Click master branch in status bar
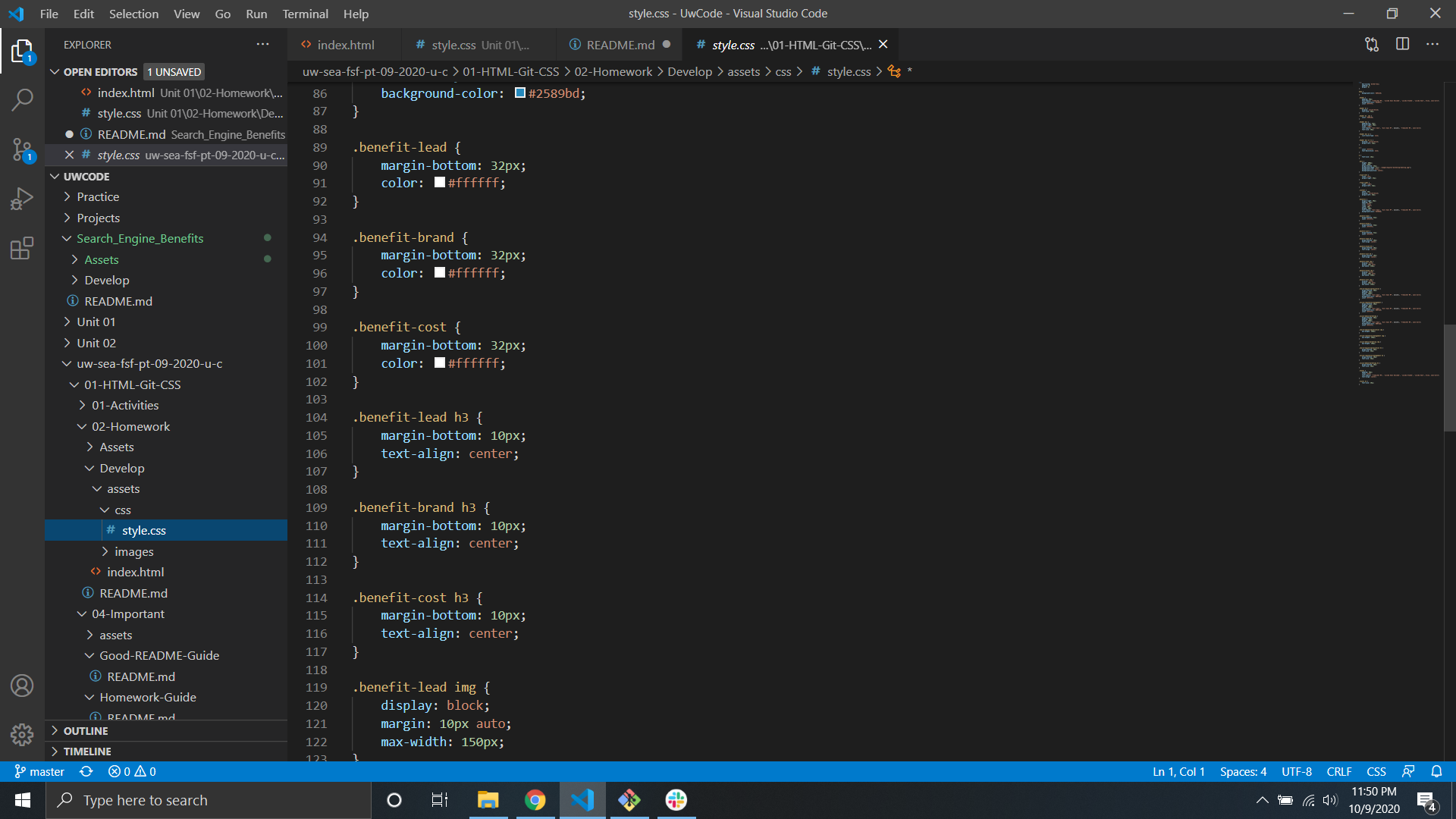1456x819 pixels. point(39,771)
